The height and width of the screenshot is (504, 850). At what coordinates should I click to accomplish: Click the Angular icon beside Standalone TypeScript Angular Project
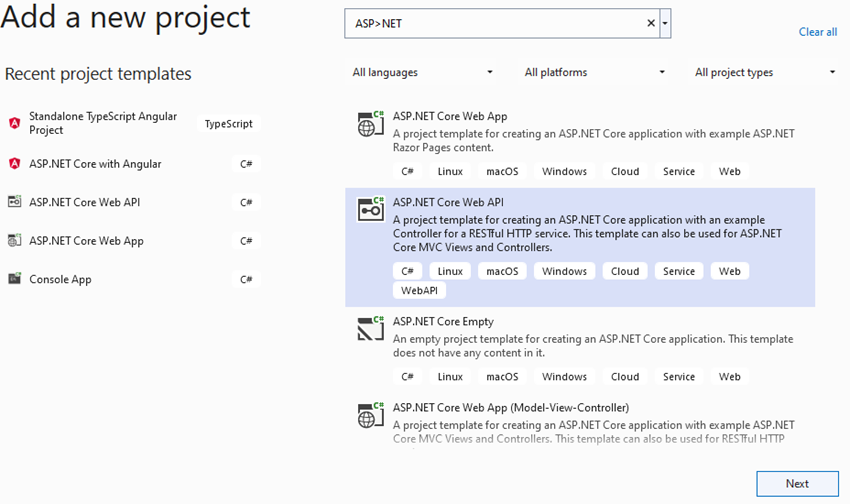coord(15,123)
